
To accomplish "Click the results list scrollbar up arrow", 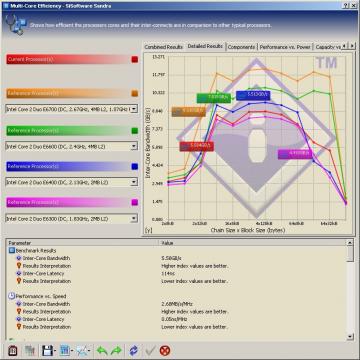I will point(350,243).
